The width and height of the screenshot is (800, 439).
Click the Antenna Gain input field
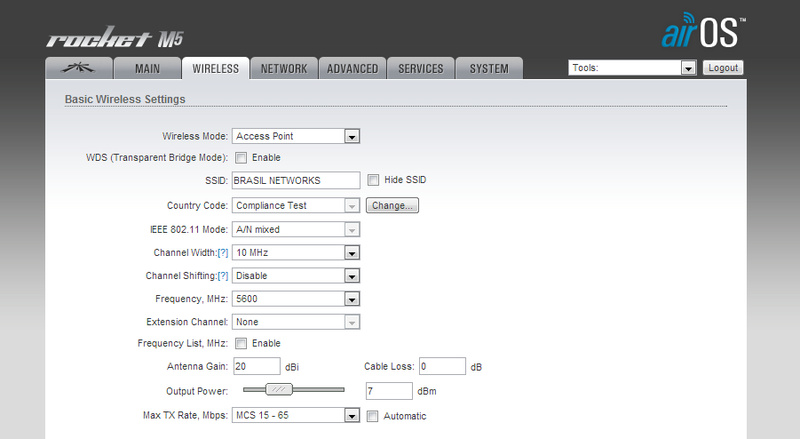click(x=257, y=366)
